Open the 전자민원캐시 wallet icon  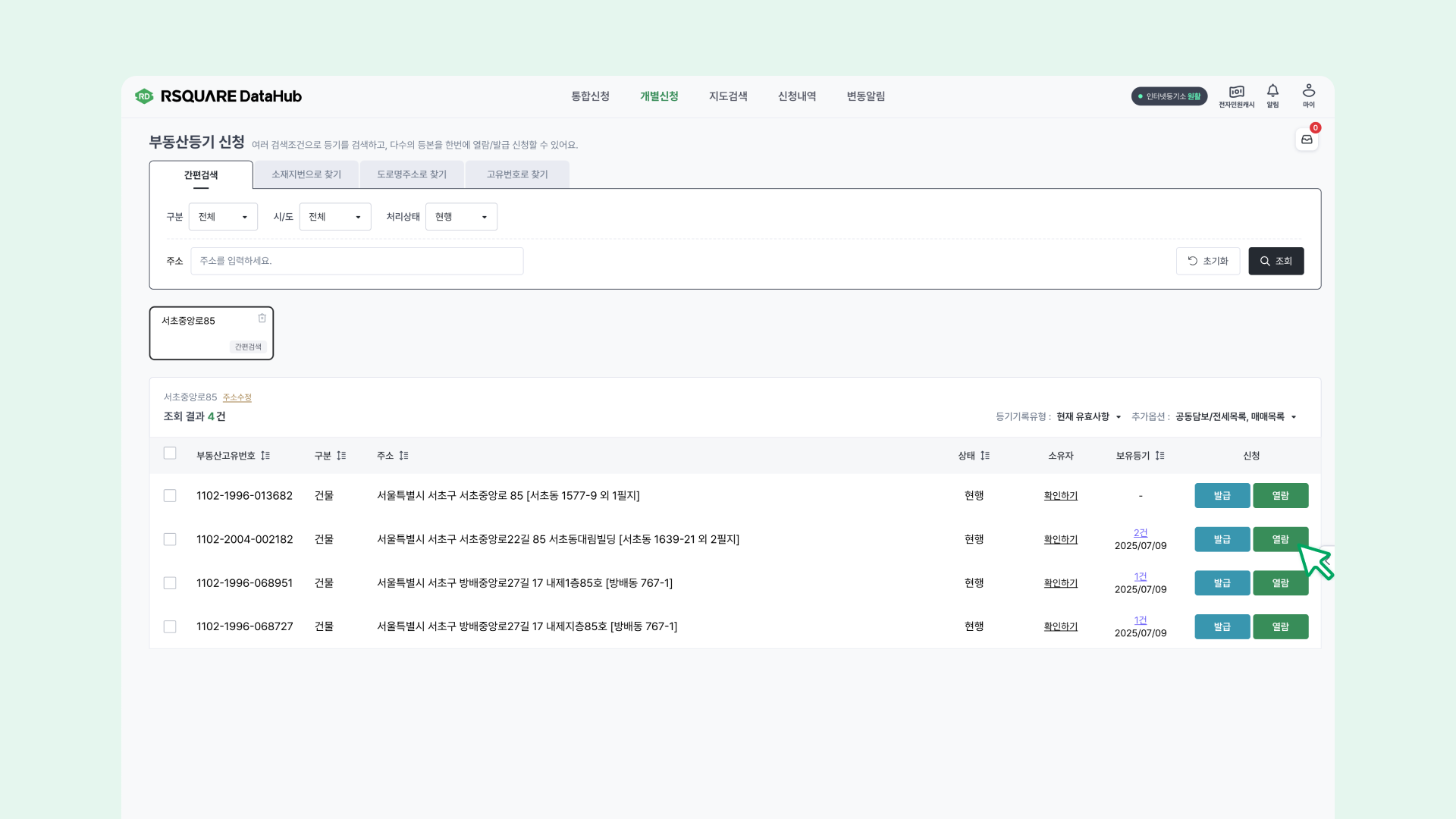point(1236,93)
